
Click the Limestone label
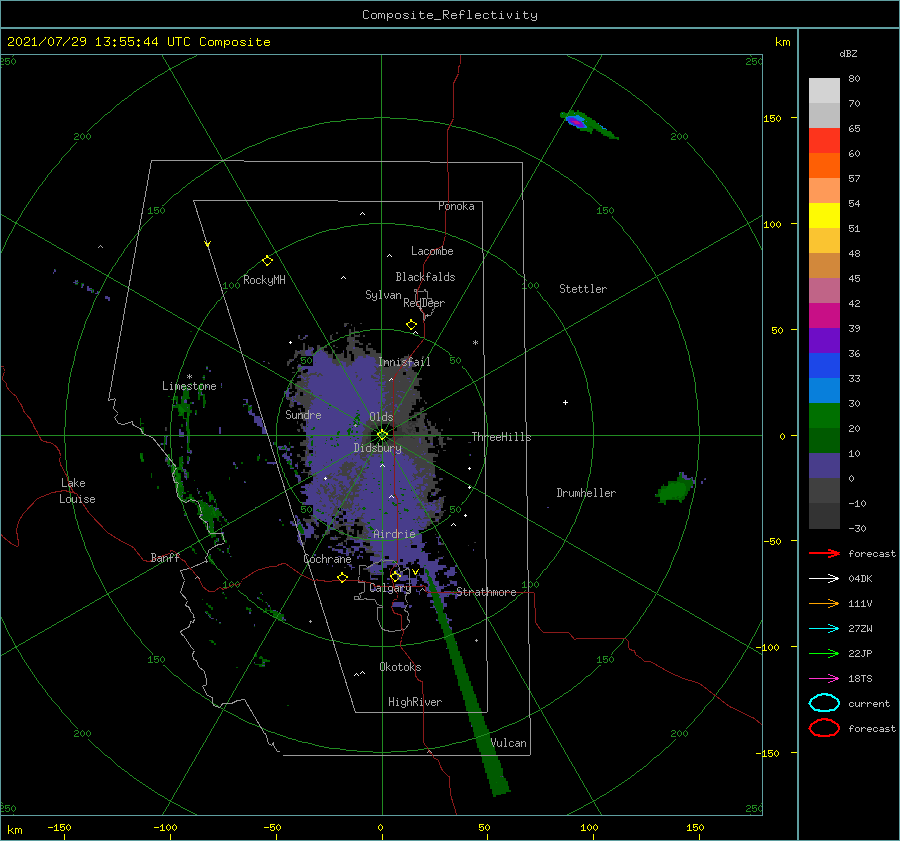click(x=189, y=386)
